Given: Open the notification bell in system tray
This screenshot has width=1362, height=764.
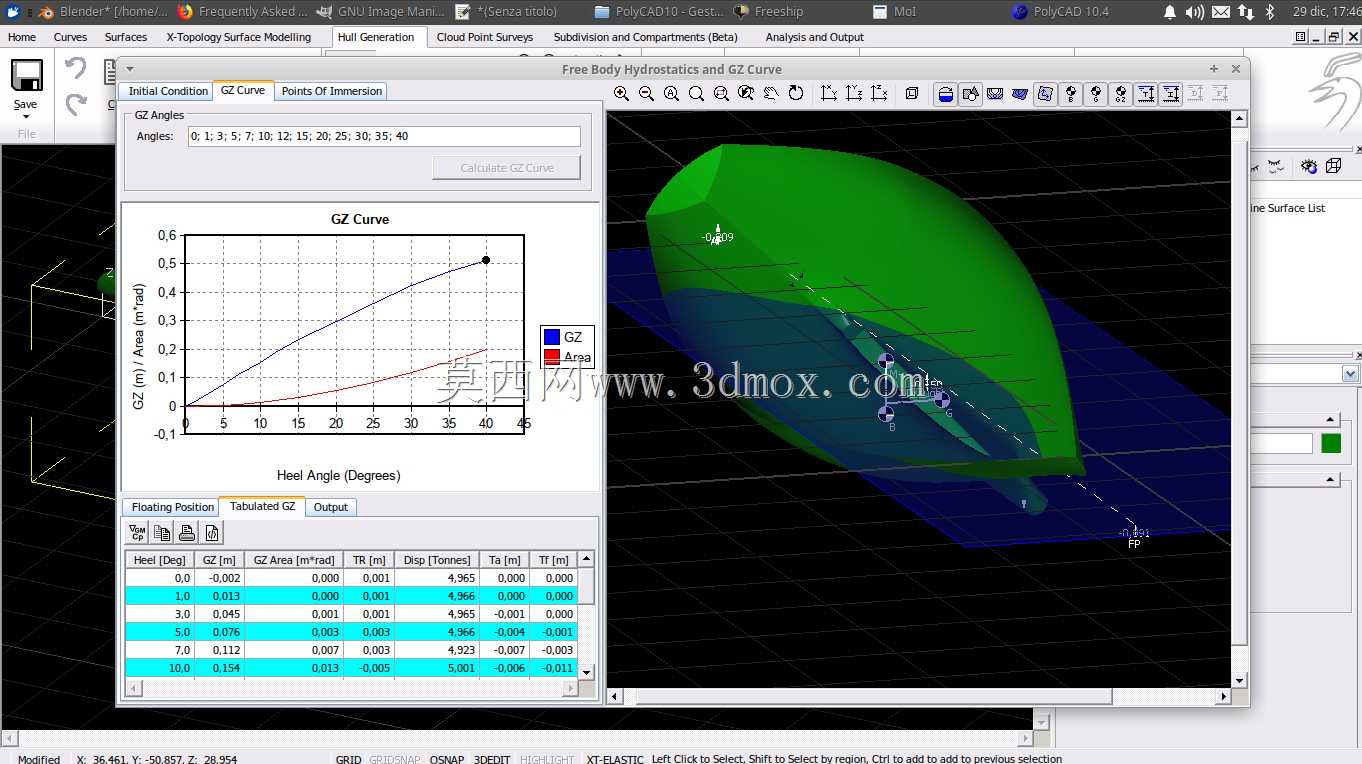Looking at the screenshot, I should 1170,12.
